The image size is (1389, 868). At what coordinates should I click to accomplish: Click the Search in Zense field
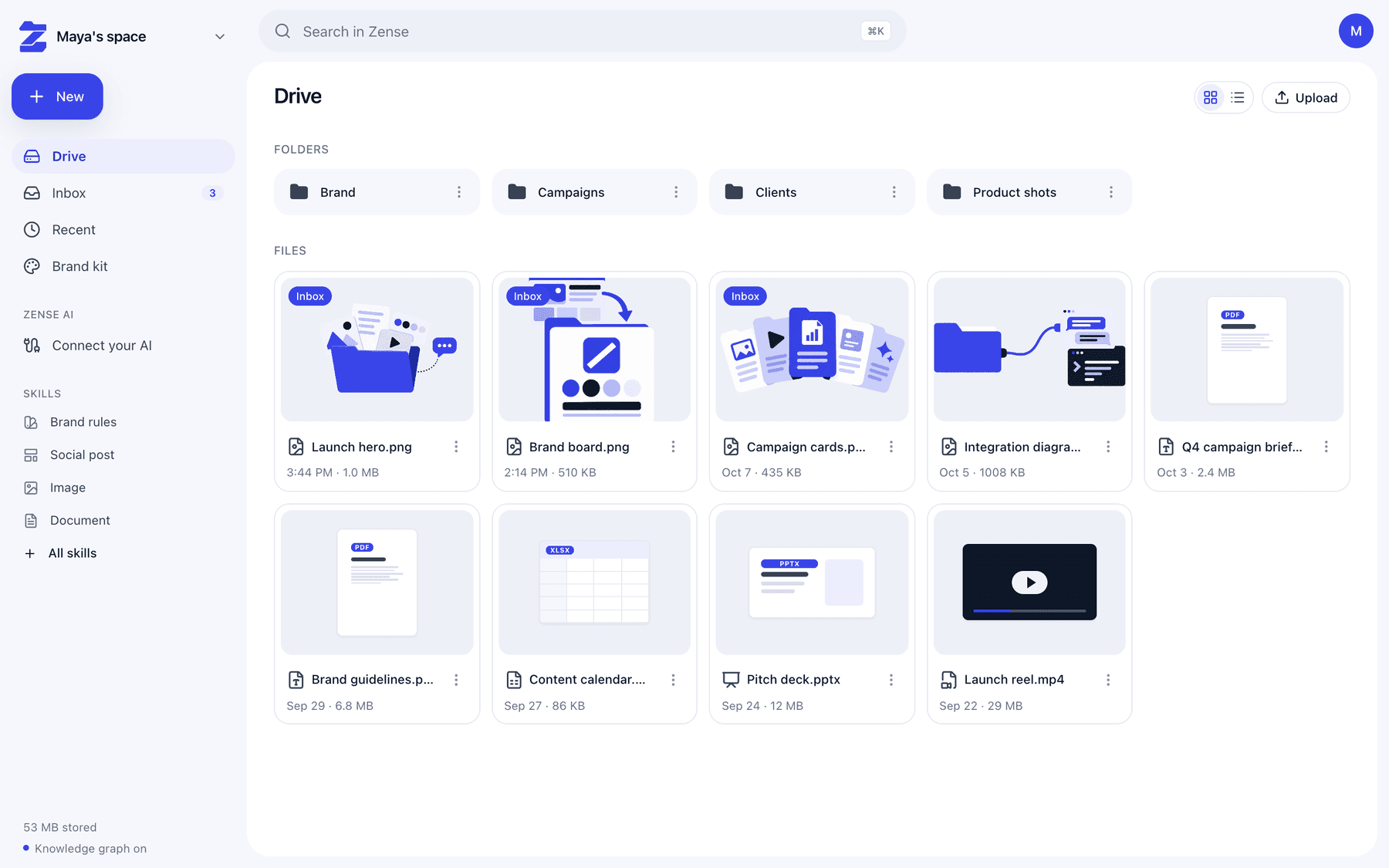pos(582,32)
